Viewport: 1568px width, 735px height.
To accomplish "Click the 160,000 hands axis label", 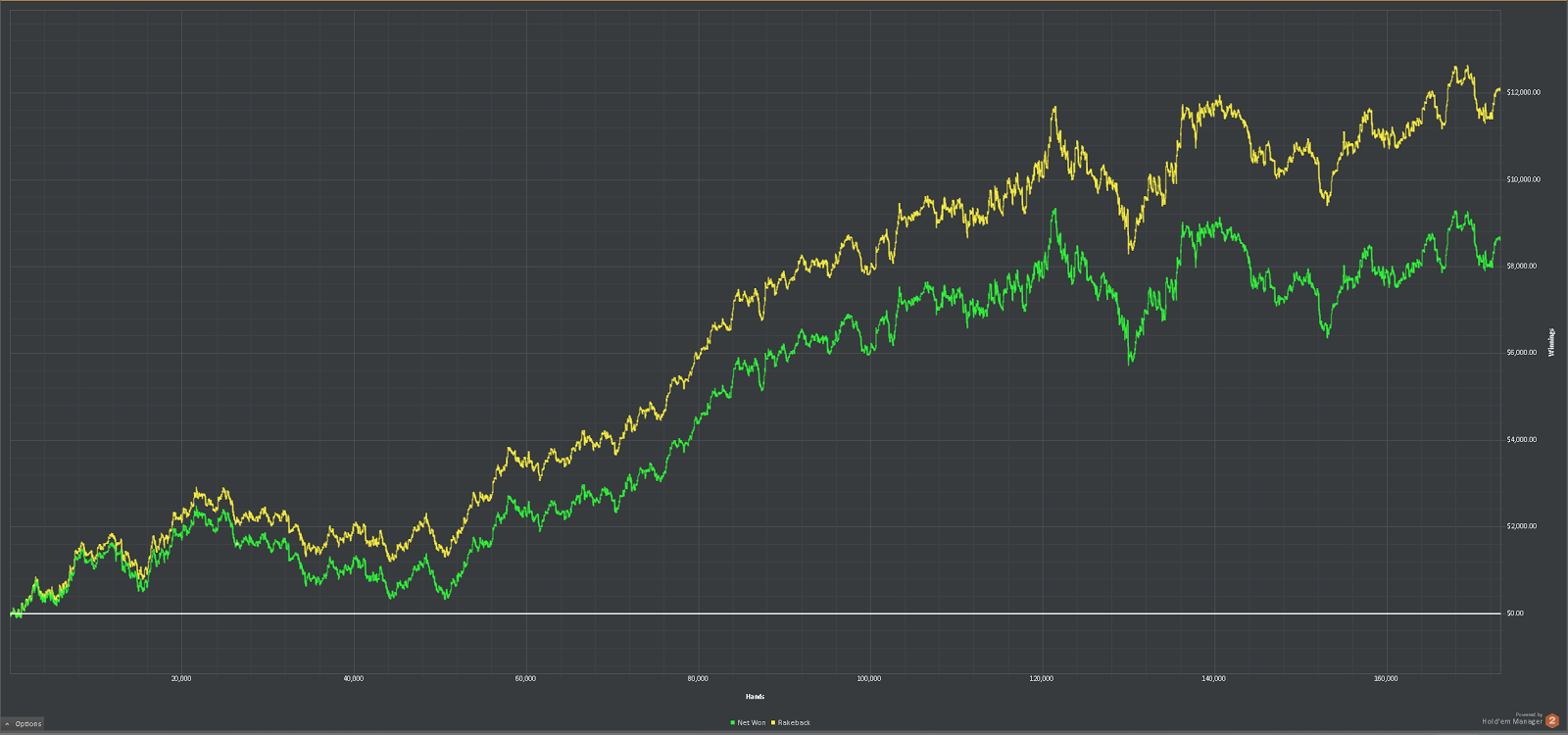I will [x=1386, y=678].
